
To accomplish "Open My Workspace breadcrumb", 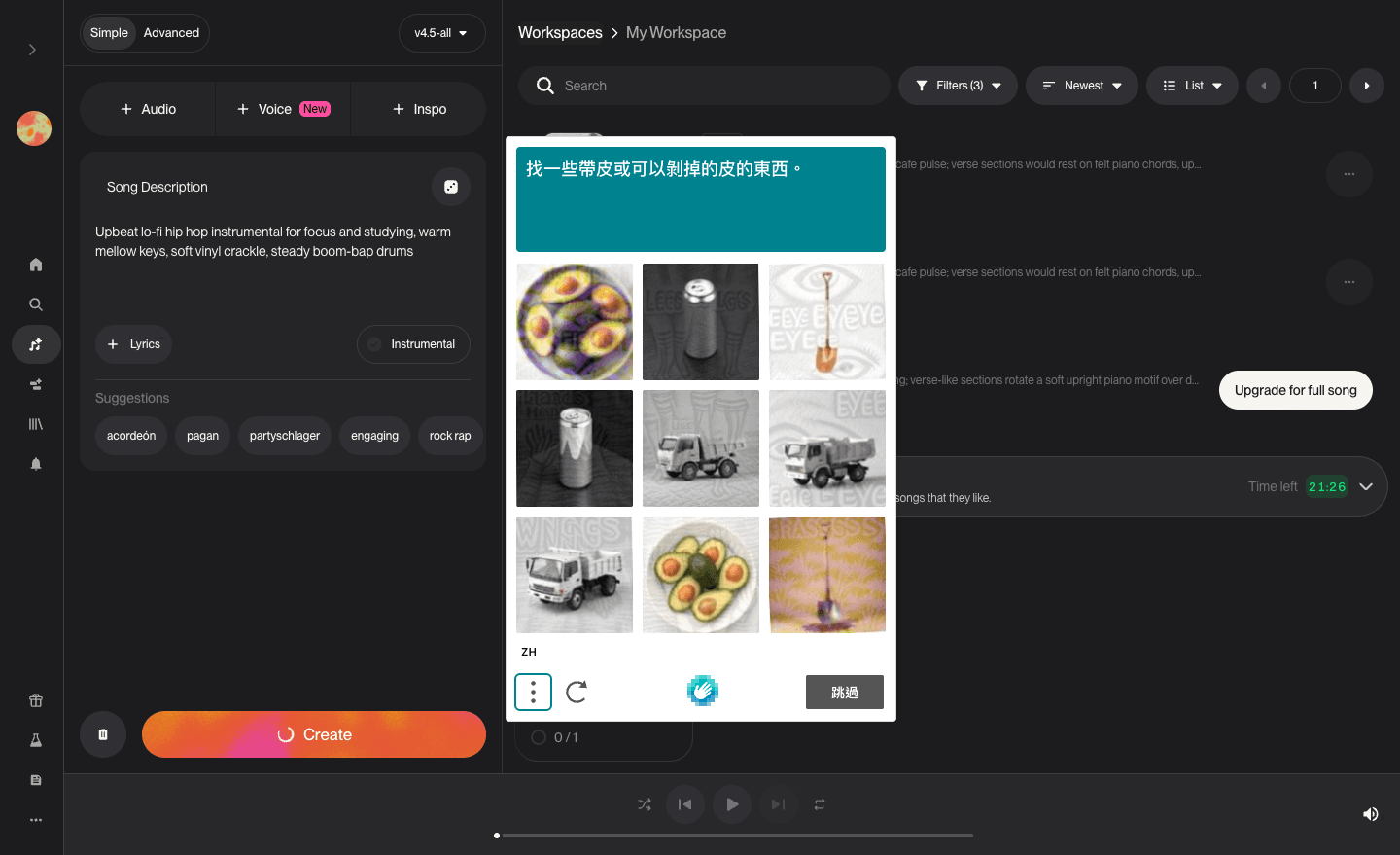I will [x=676, y=32].
